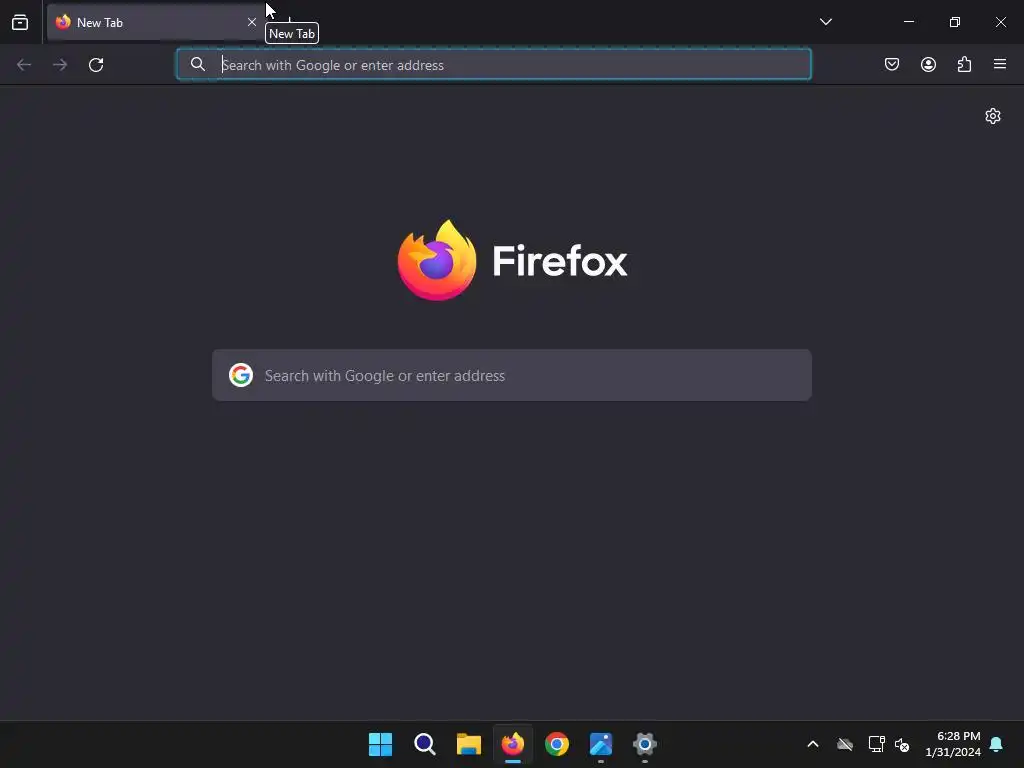This screenshot has height=768, width=1024.
Task: Close the Firefox window
Action: (1000, 22)
